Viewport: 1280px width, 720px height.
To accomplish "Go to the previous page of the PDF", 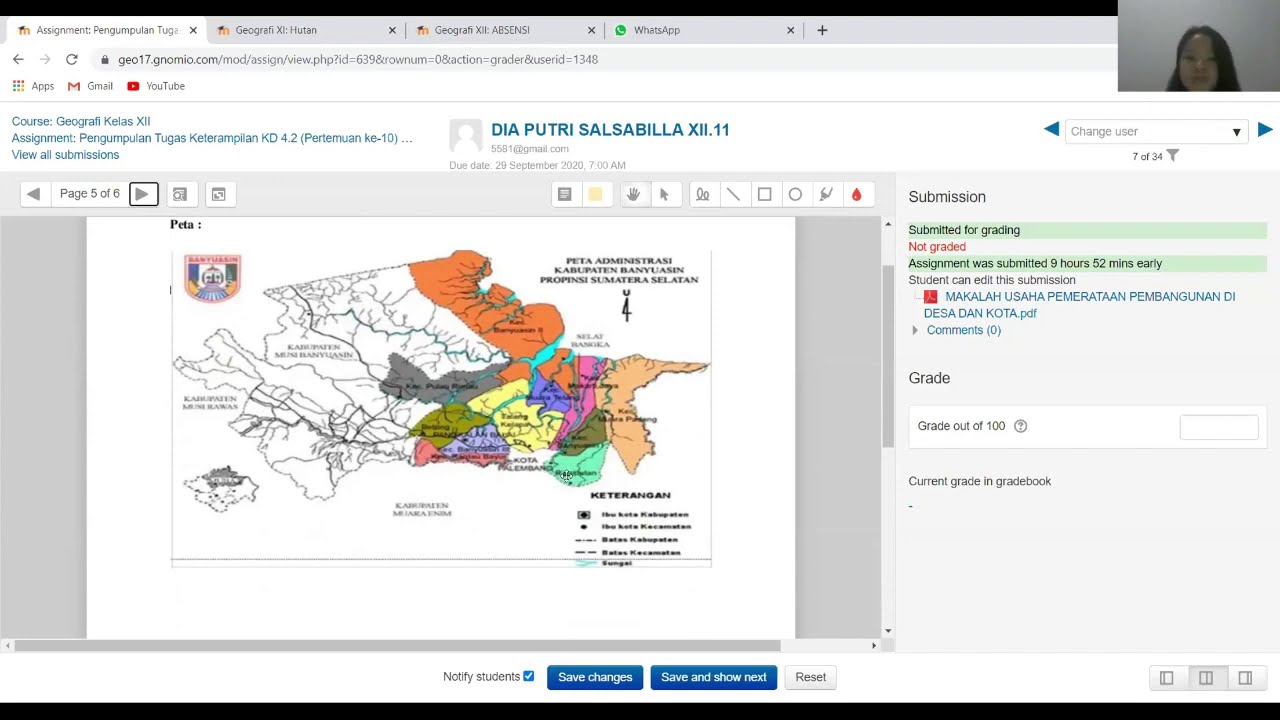I will (x=33, y=194).
